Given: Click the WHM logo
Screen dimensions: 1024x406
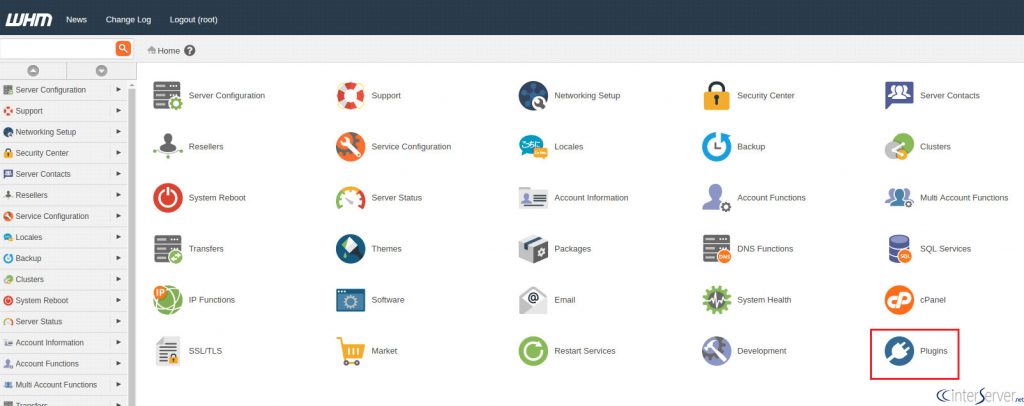Looking at the screenshot, I should (x=29, y=20).
